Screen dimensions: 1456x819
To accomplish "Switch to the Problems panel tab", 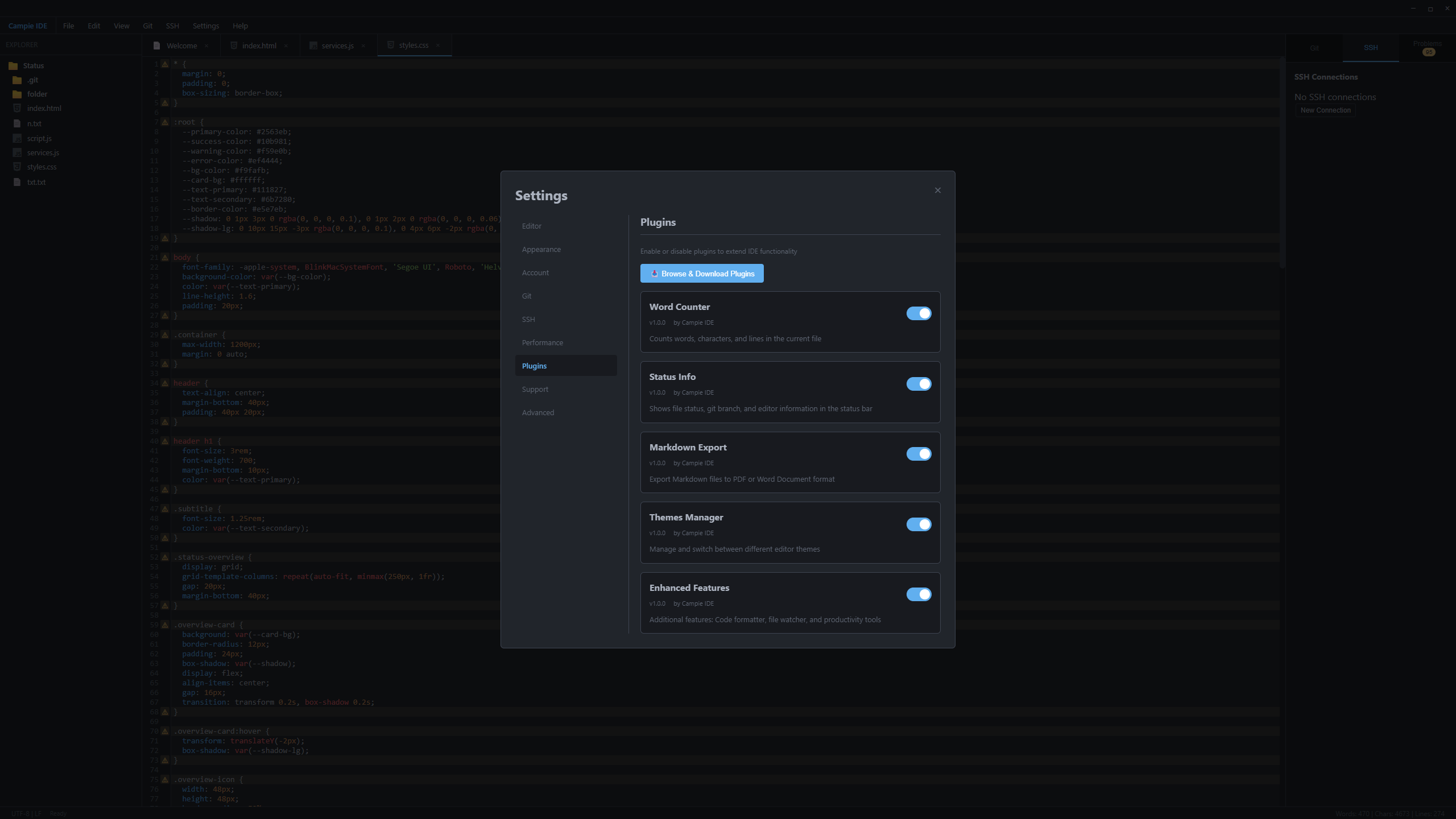I will (1427, 47).
